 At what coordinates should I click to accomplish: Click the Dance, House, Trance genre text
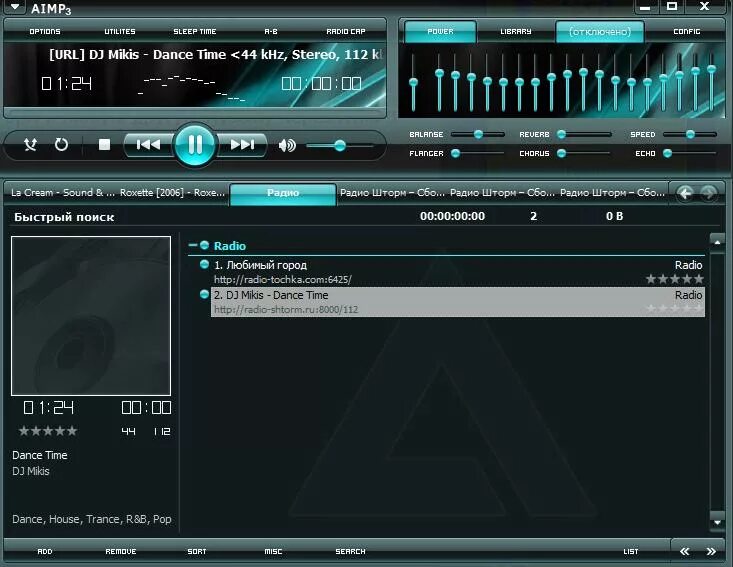click(x=92, y=519)
